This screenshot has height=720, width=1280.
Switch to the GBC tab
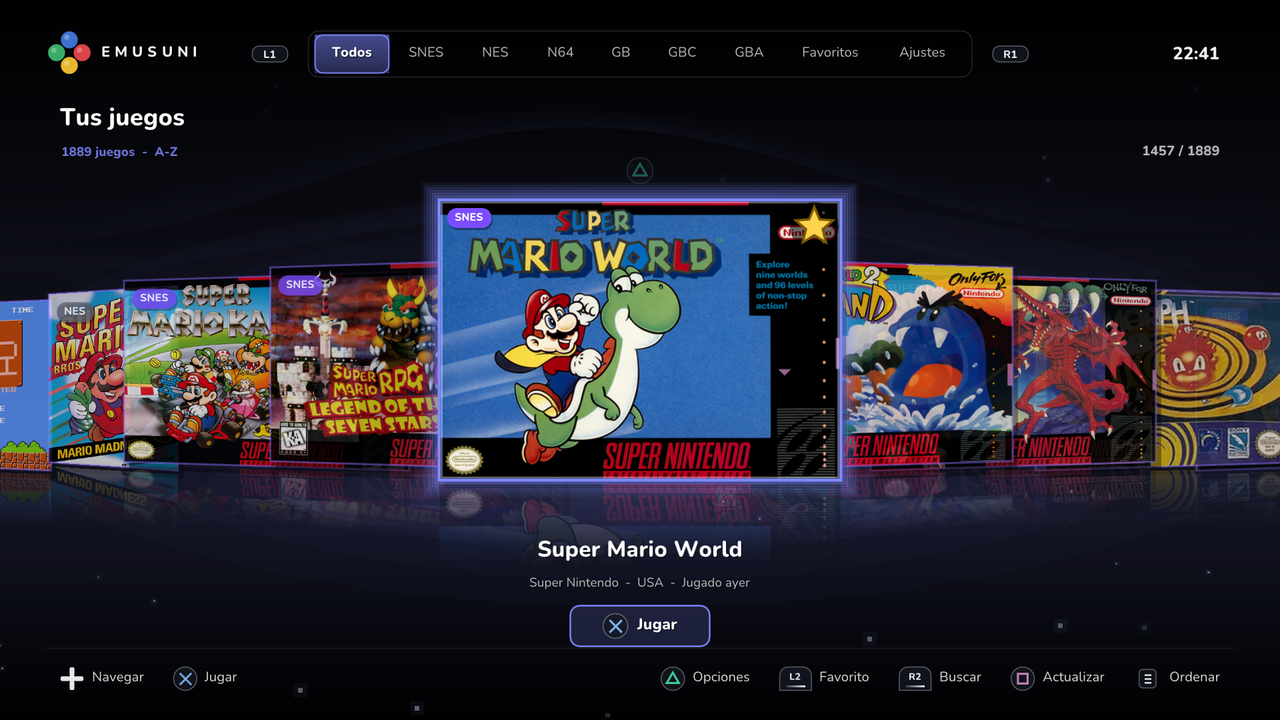682,53
